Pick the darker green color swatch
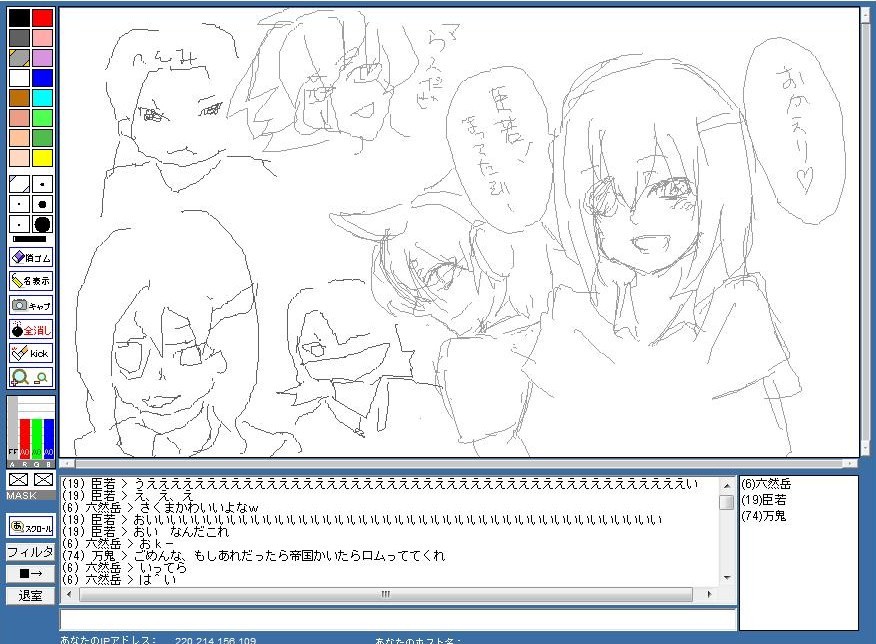Screen dimensions: 876x644 tap(42, 138)
